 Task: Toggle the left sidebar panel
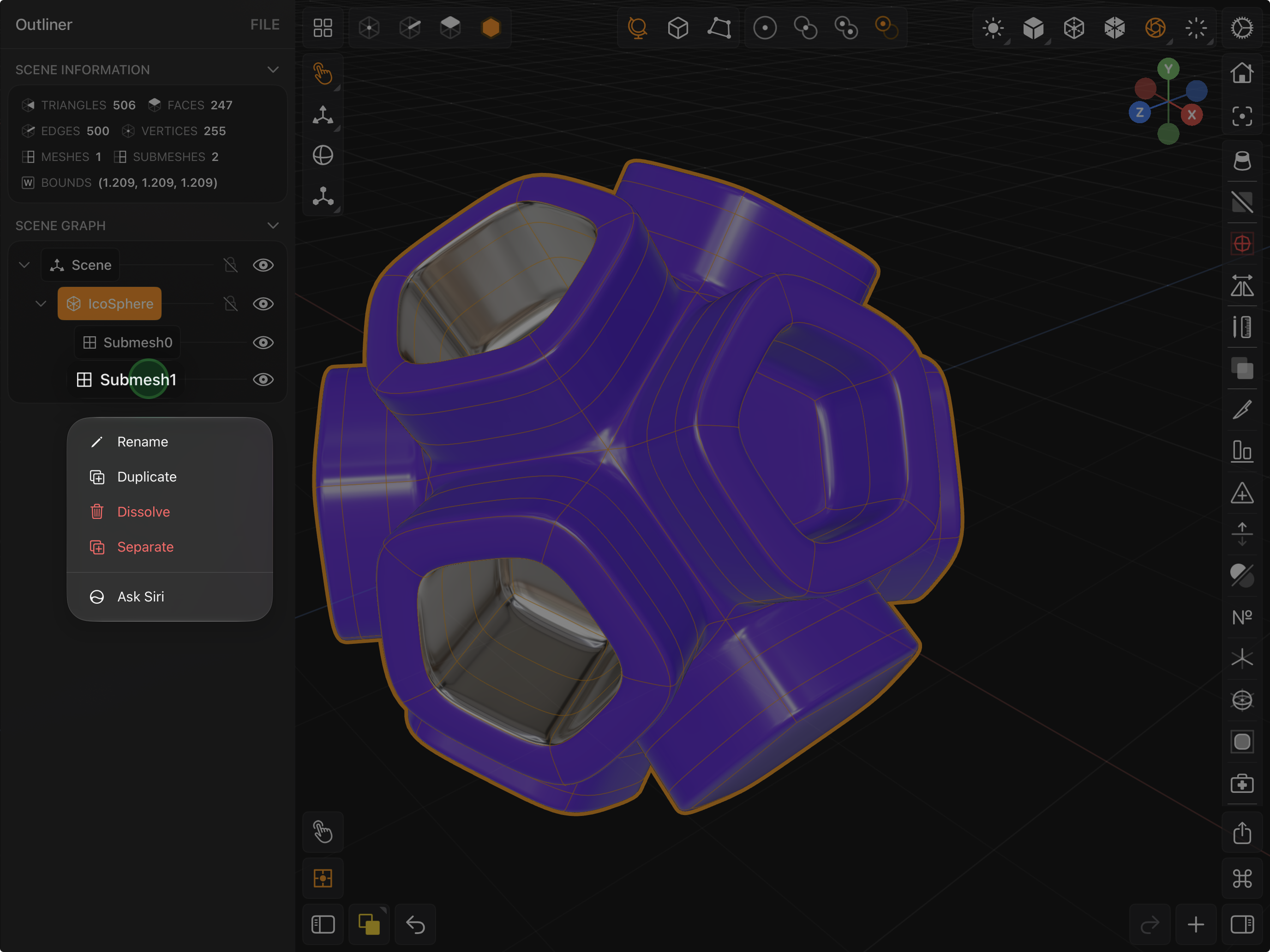(323, 924)
